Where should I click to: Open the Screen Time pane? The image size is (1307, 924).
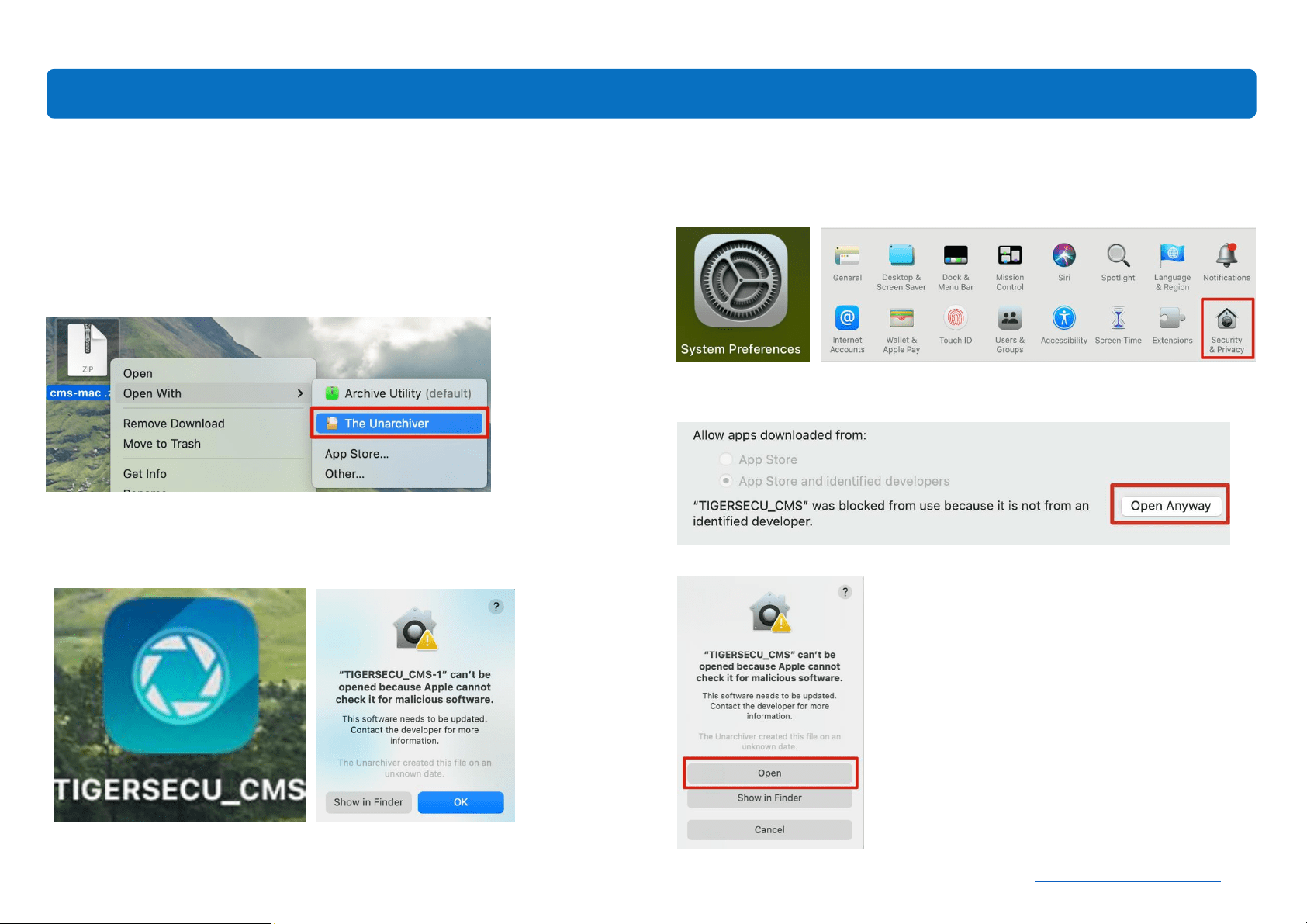coord(1119,325)
